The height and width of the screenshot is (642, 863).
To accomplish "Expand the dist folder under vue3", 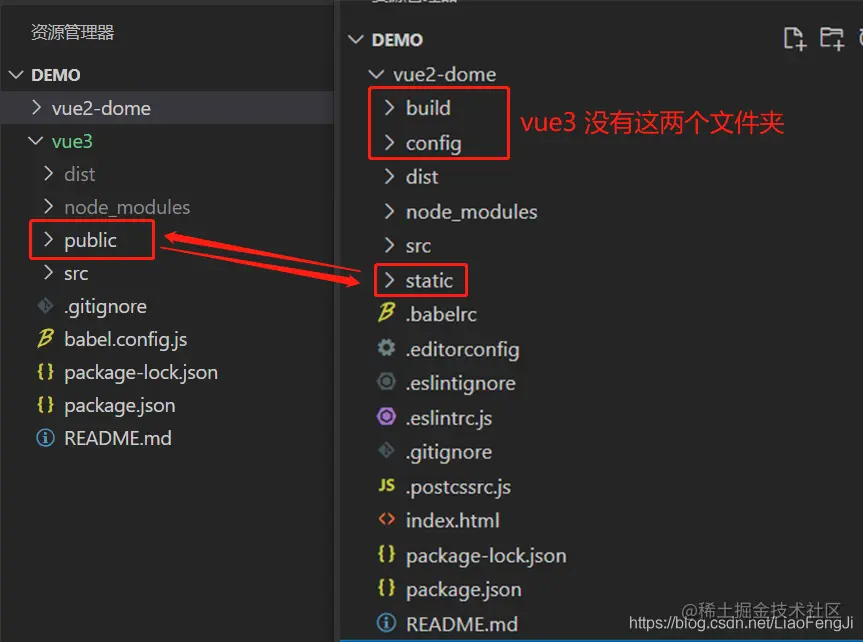I will [48, 173].
